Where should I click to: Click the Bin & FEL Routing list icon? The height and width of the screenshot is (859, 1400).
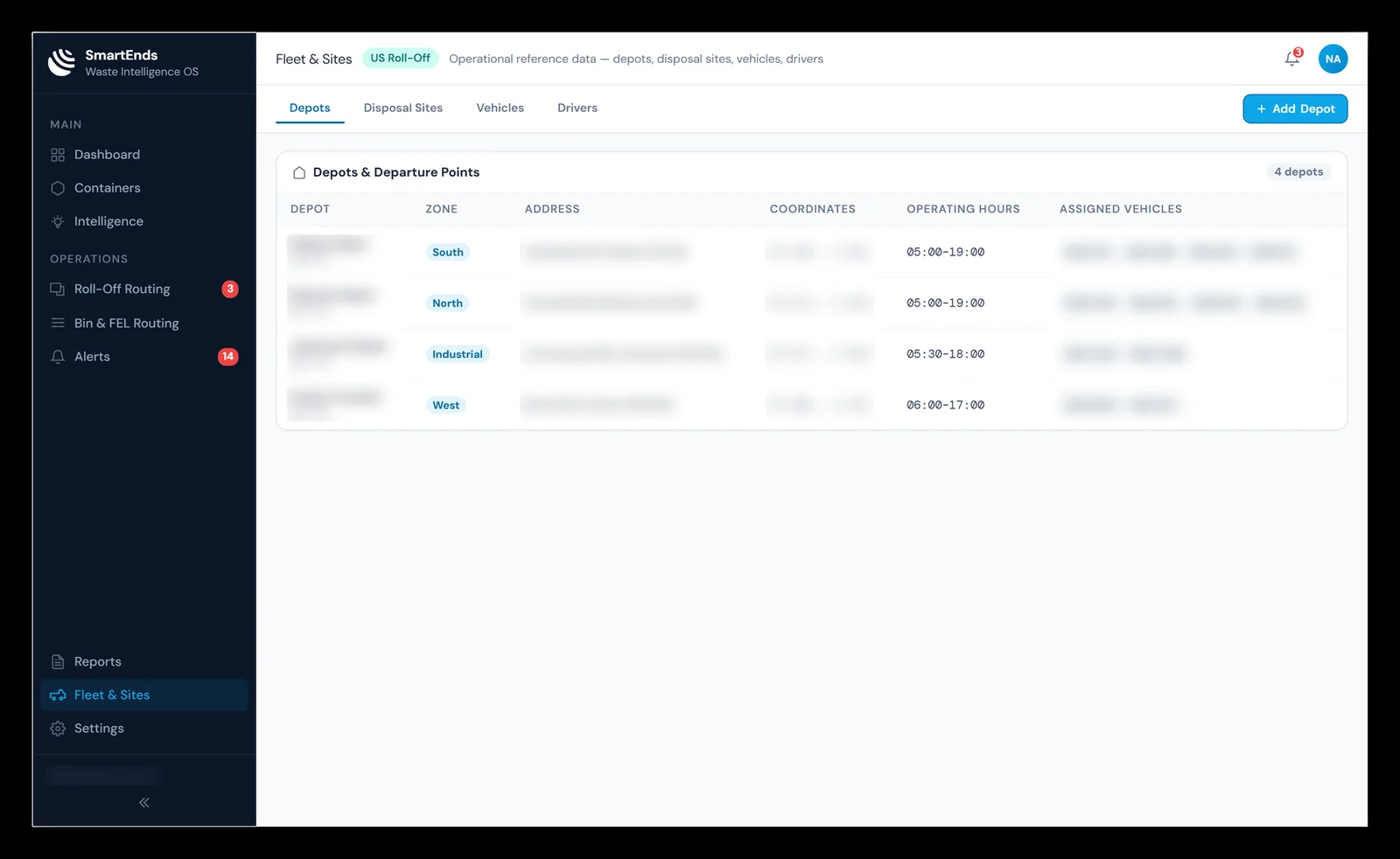pyautogui.click(x=58, y=323)
